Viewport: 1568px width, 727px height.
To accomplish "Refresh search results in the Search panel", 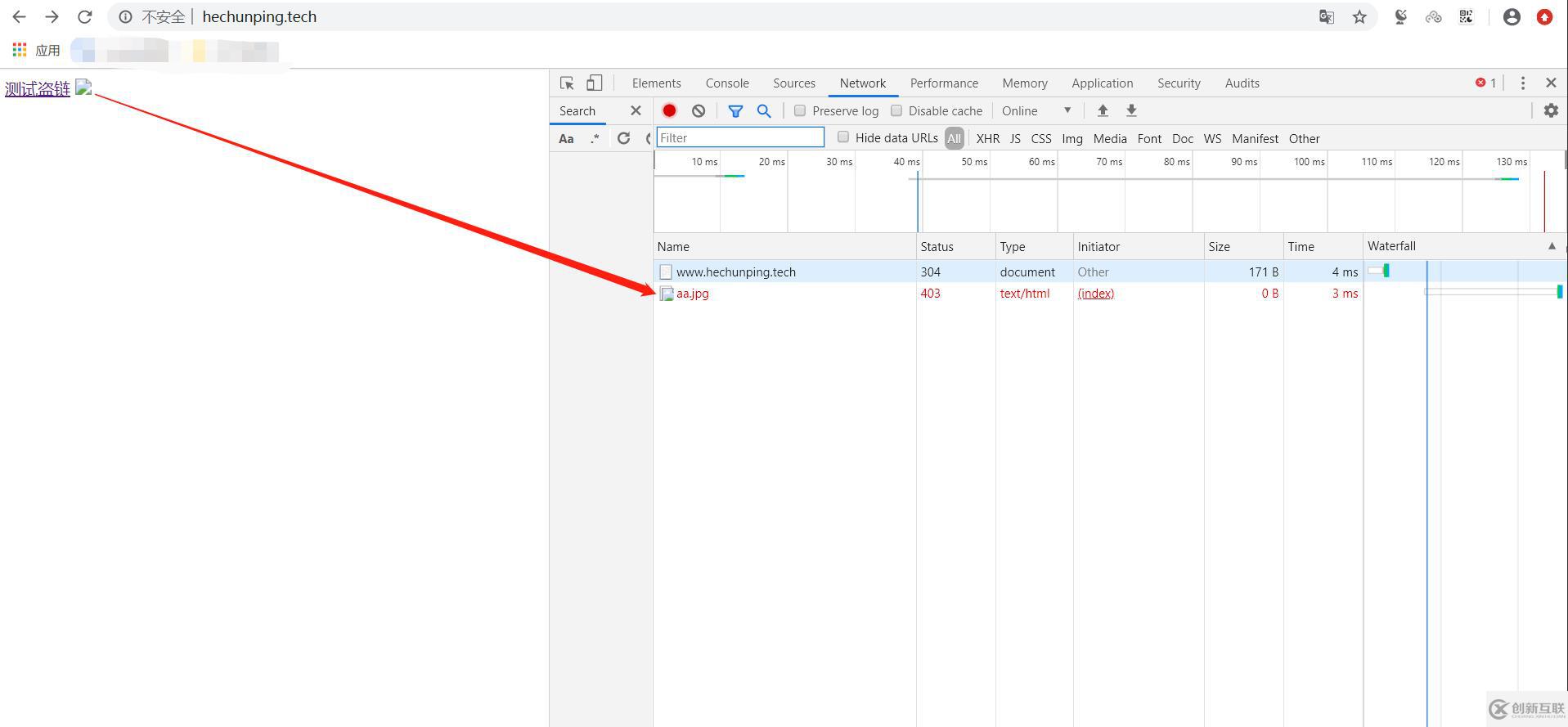I will pyautogui.click(x=623, y=138).
